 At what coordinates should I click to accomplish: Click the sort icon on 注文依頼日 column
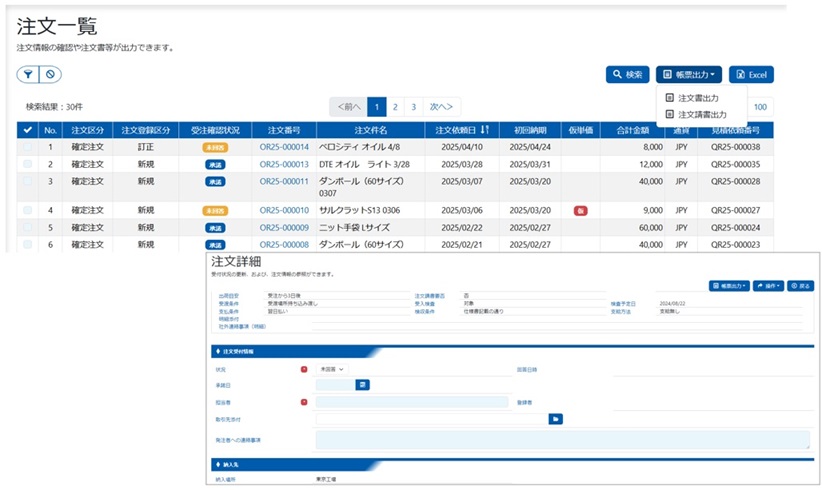[x=485, y=130]
